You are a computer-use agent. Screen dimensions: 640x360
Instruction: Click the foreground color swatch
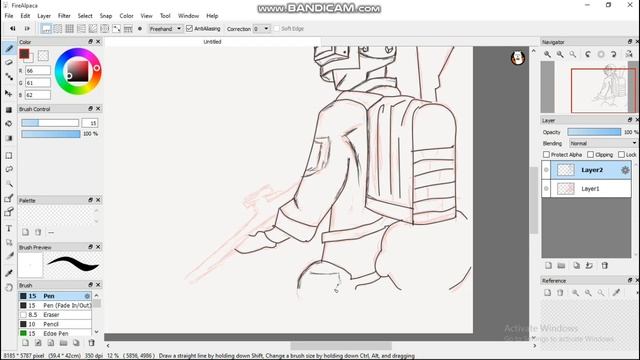tap(24, 53)
